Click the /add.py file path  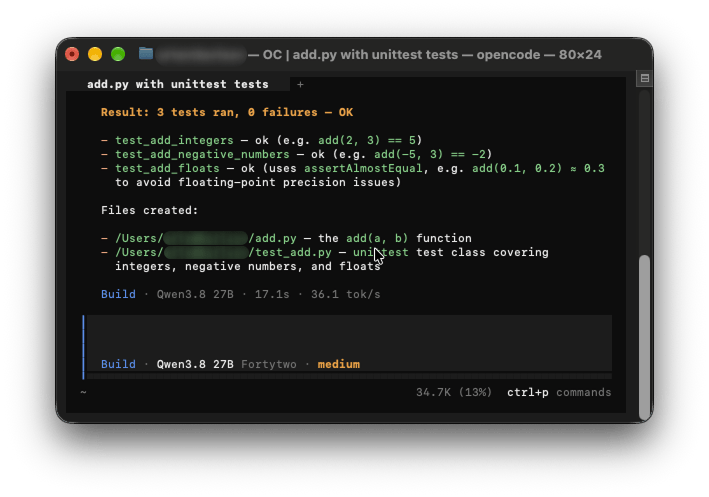(206, 238)
